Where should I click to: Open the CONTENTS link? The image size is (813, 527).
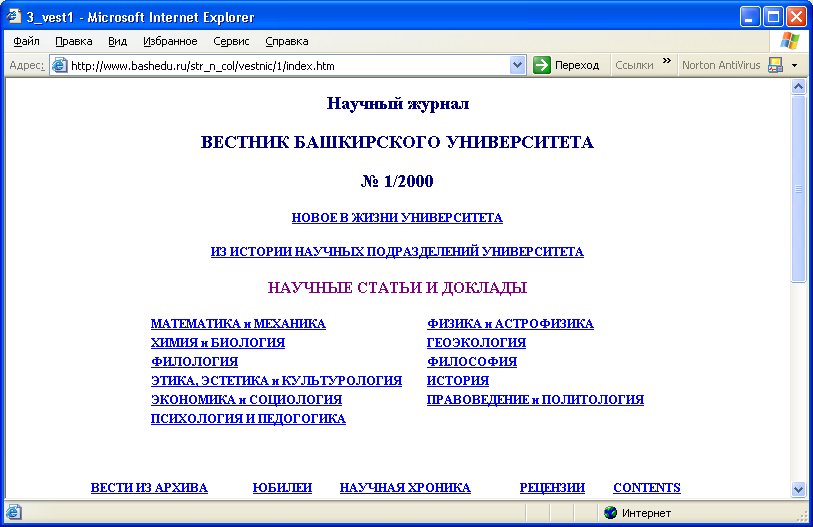(x=647, y=488)
